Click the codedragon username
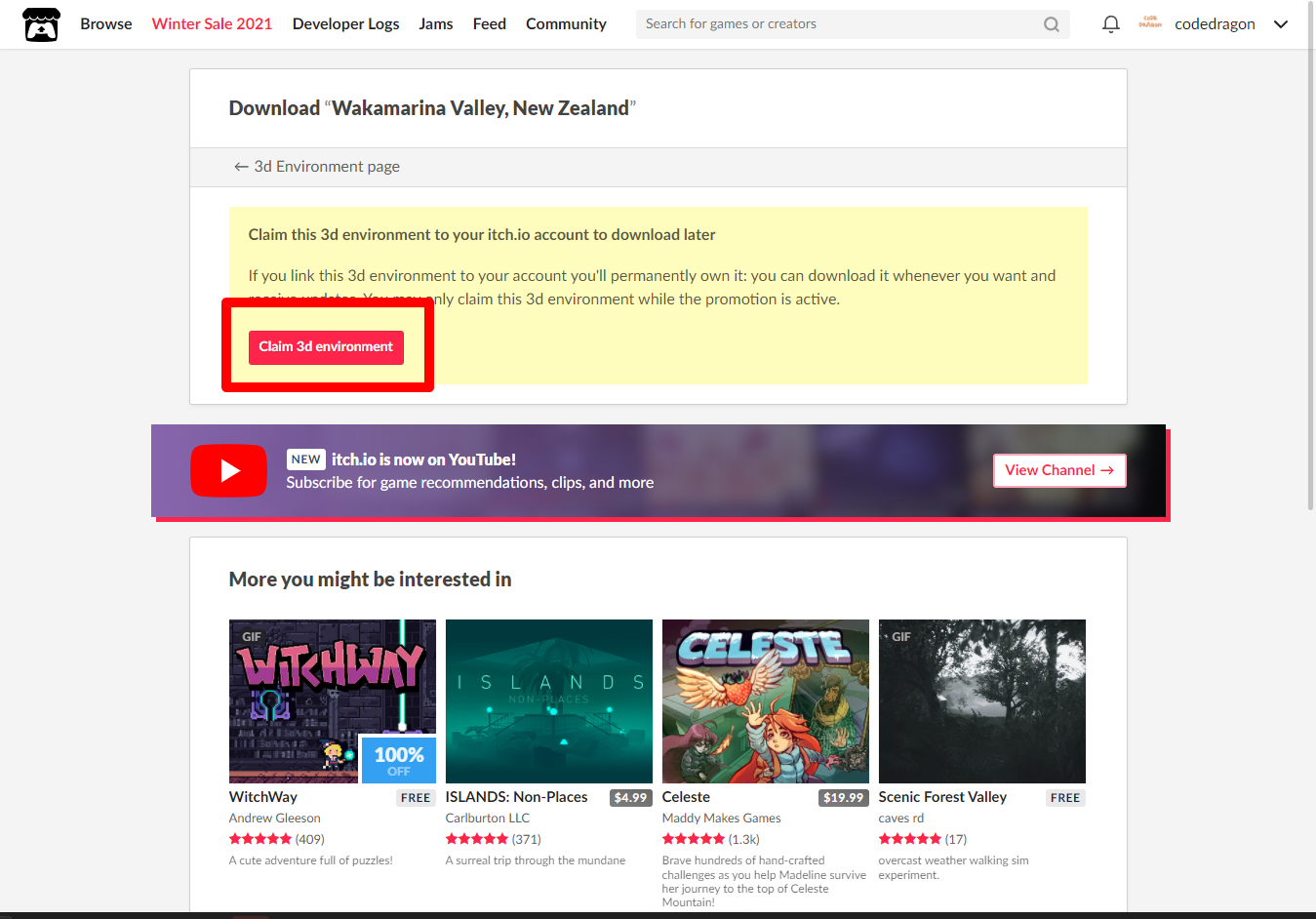Image resolution: width=1316 pixels, height=919 pixels. point(1215,24)
